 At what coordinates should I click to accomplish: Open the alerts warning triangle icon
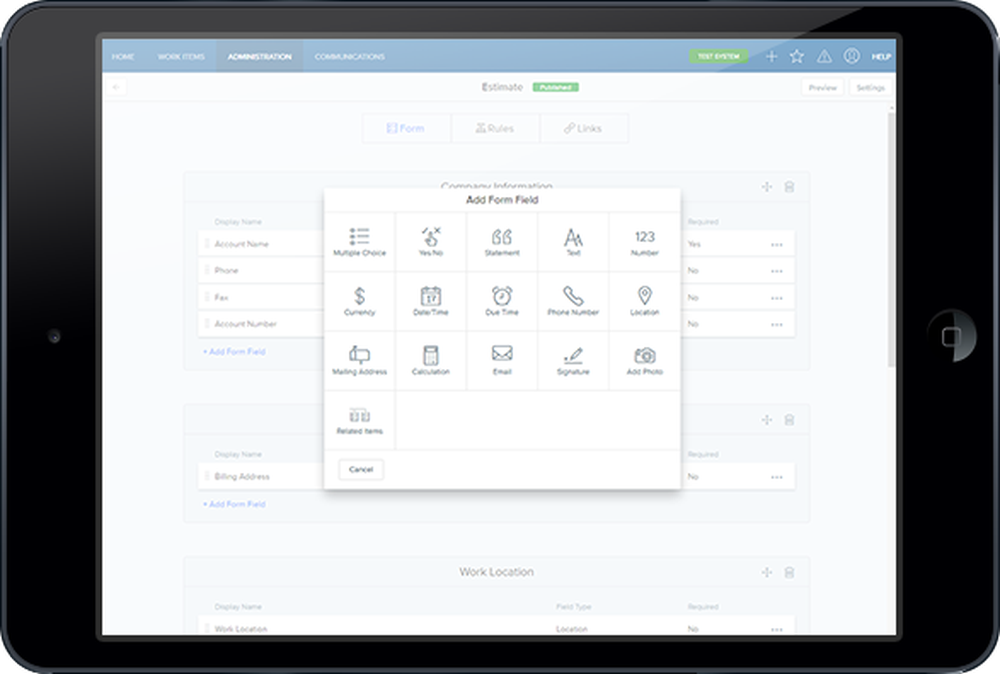click(824, 56)
